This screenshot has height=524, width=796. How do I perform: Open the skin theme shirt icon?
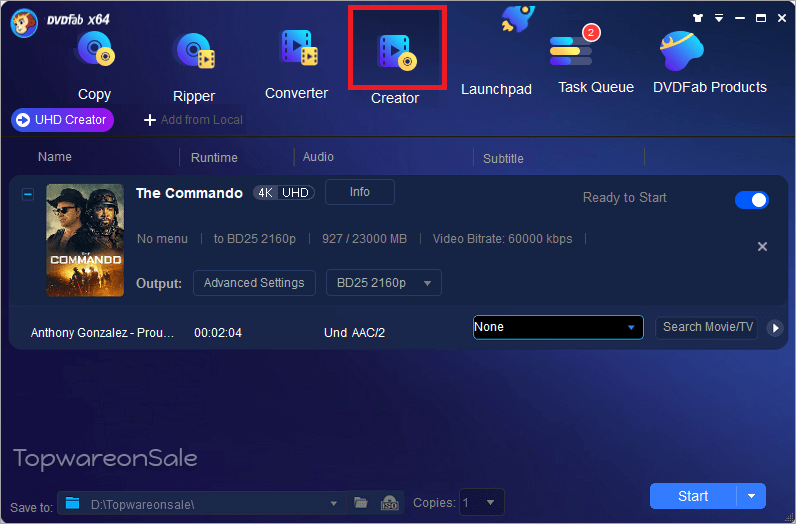pyautogui.click(x=698, y=18)
